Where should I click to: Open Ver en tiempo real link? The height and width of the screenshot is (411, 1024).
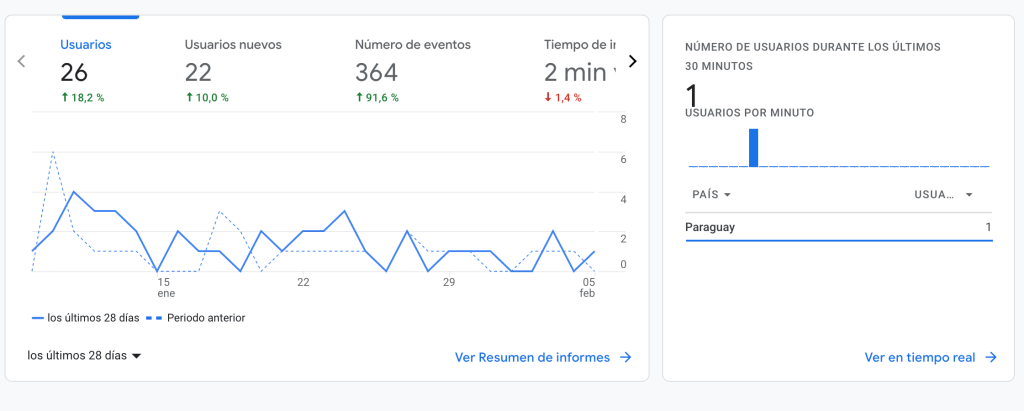coord(920,357)
